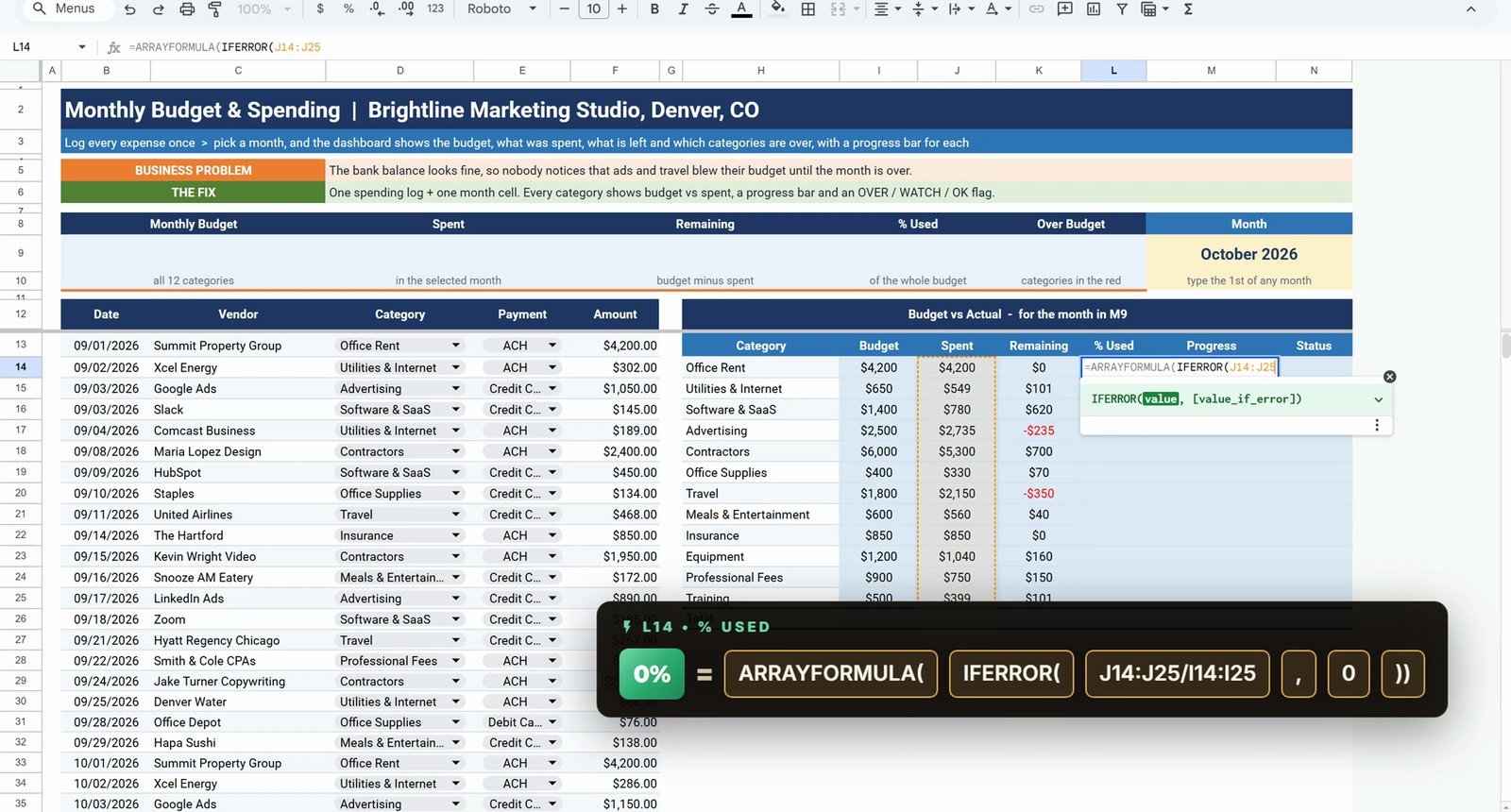Toggle italic formatting
This screenshot has height=812, width=1511.
click(683, 8)
